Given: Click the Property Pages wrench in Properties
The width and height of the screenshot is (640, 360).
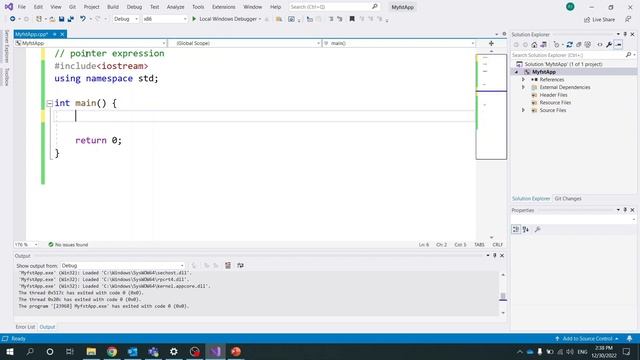Looking at the screenshot, I should click(x=538, y=229).
